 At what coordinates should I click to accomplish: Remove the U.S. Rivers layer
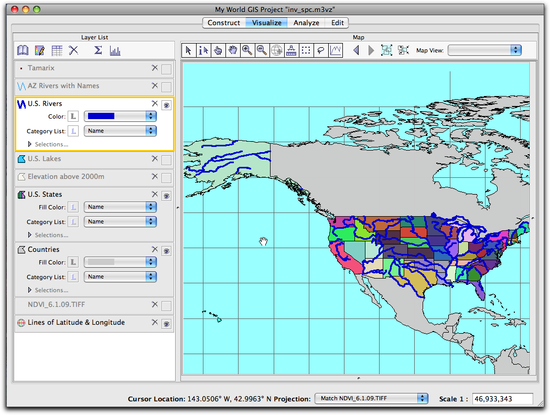pos(155,103)
